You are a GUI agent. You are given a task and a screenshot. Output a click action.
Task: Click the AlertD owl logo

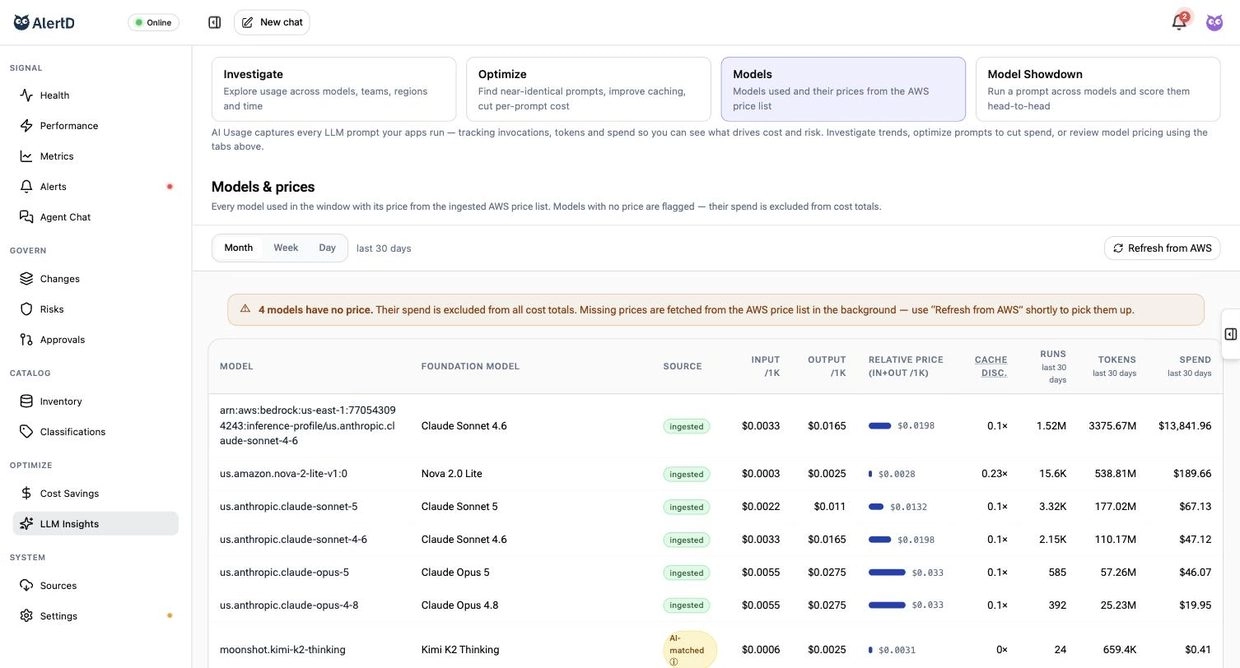tap(21, 22)
